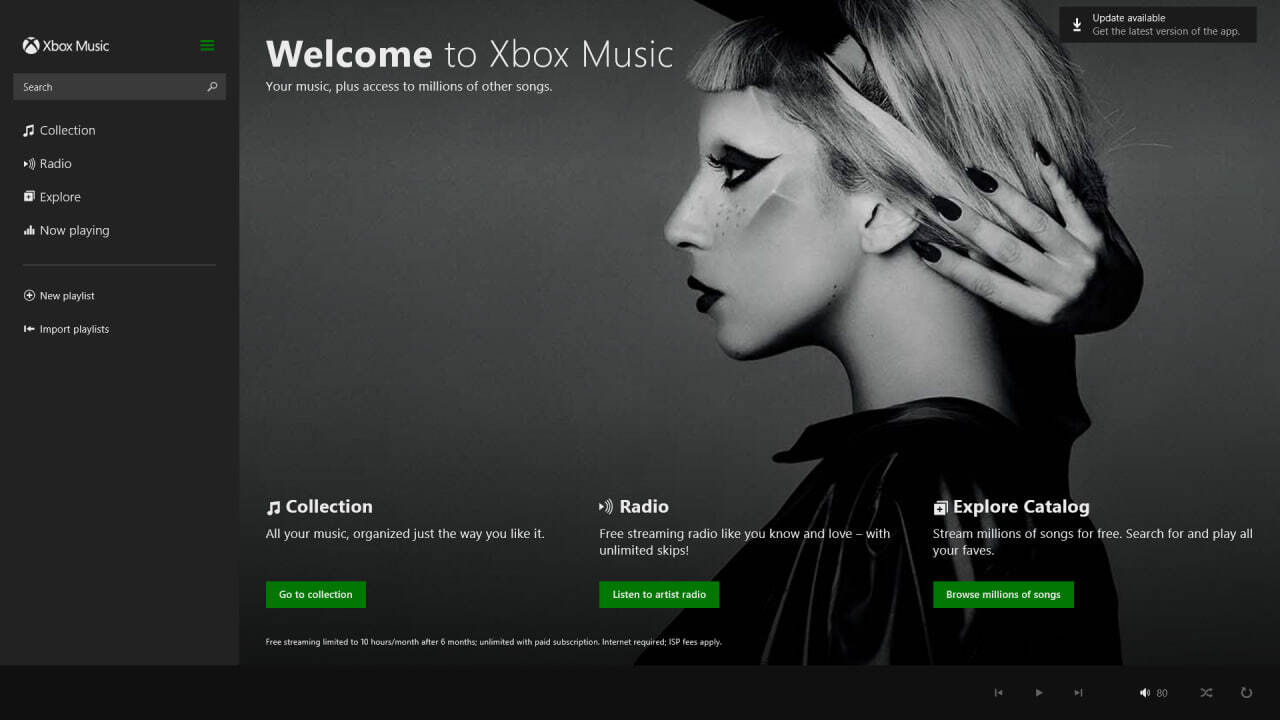Click the Now playing bars icon
Viewport: 1280px width, 720px height.
click(29, 231)
